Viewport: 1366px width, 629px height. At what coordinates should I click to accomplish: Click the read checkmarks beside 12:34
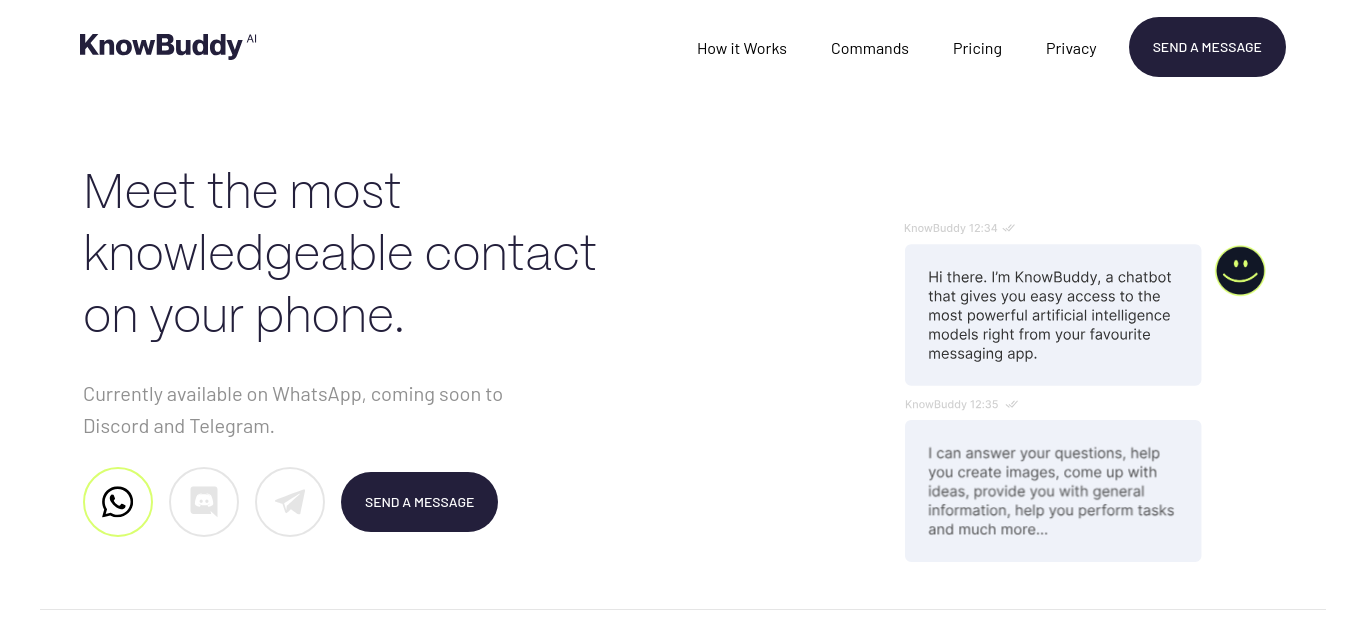tap(1010, 228)
